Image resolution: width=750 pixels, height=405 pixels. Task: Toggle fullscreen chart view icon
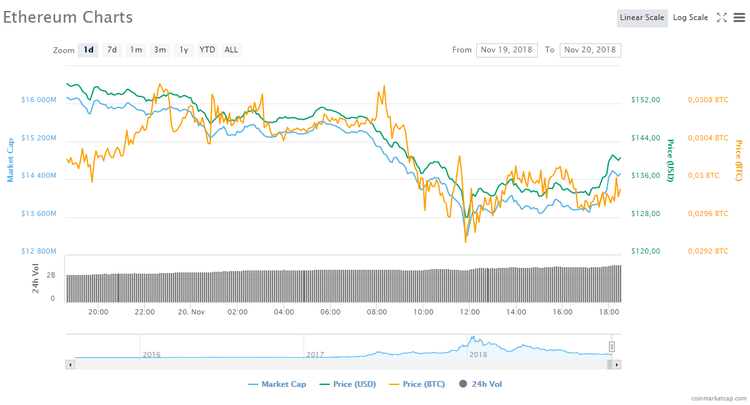pyautogui.click(x=722, y=18)
